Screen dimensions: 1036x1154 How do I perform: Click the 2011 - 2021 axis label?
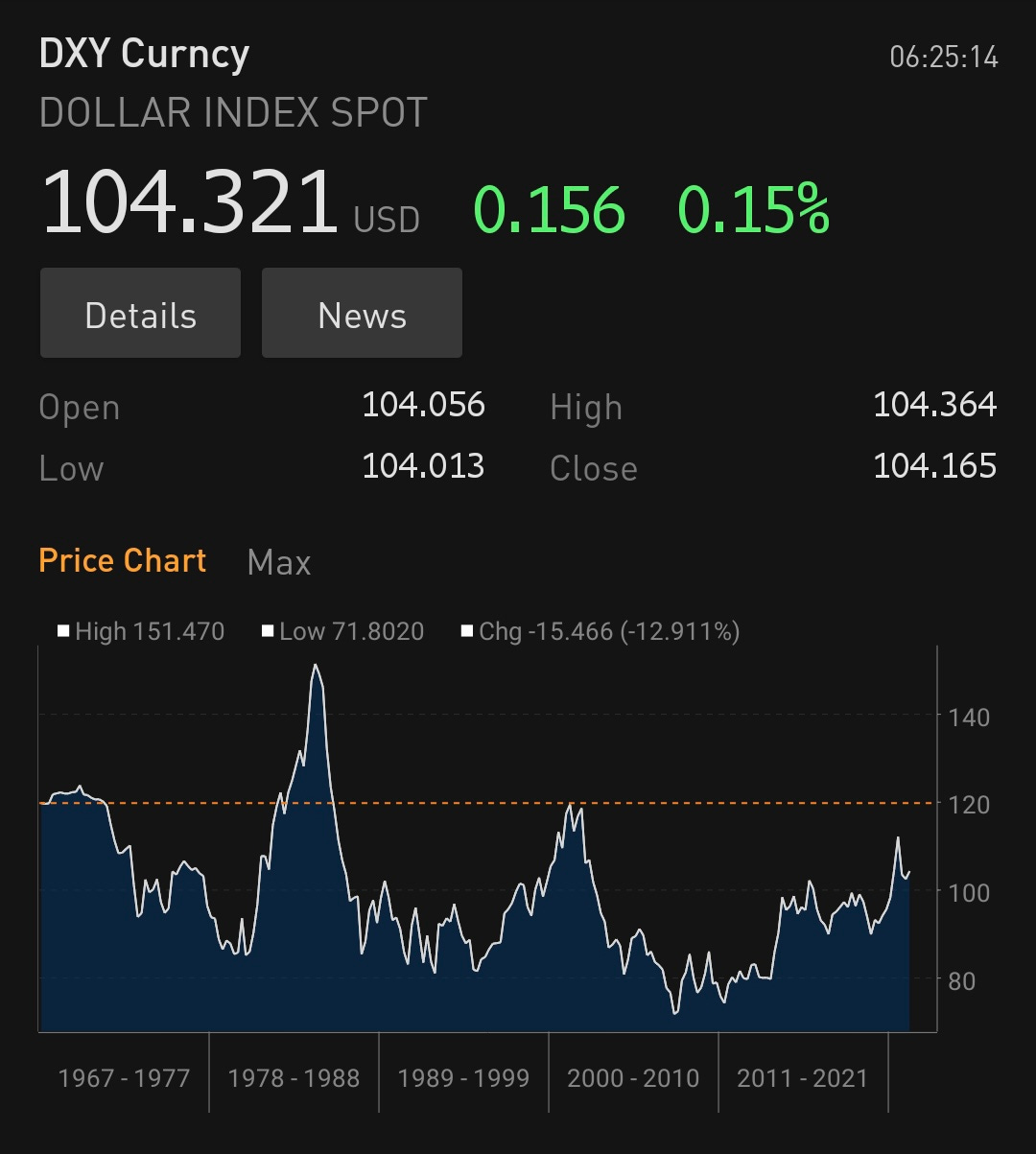coord(802,1078)
